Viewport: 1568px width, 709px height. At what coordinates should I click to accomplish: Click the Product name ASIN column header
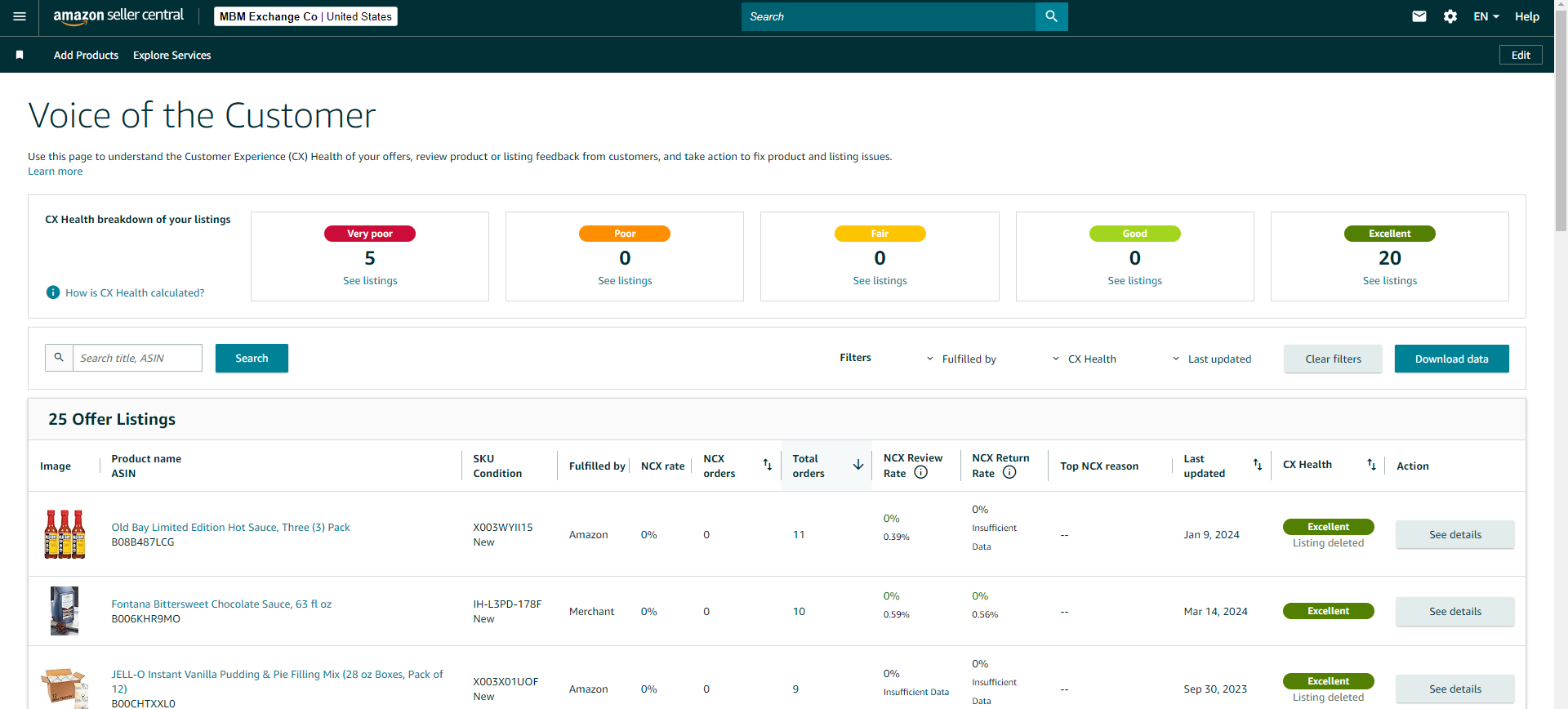(x=146, y=466)
